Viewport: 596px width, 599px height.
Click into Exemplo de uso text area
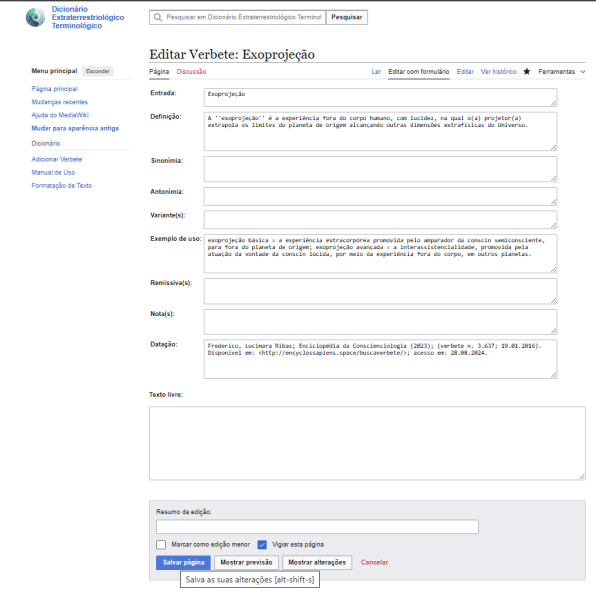[x=381, y=254]
